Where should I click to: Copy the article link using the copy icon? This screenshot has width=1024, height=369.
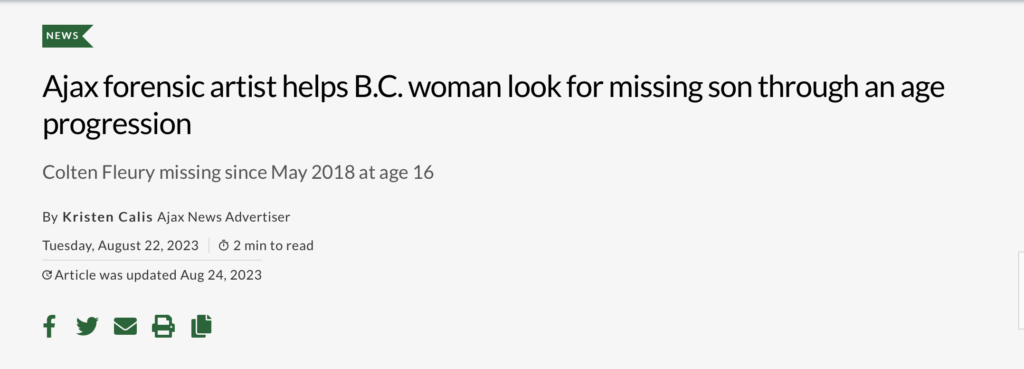coord(201,326)
